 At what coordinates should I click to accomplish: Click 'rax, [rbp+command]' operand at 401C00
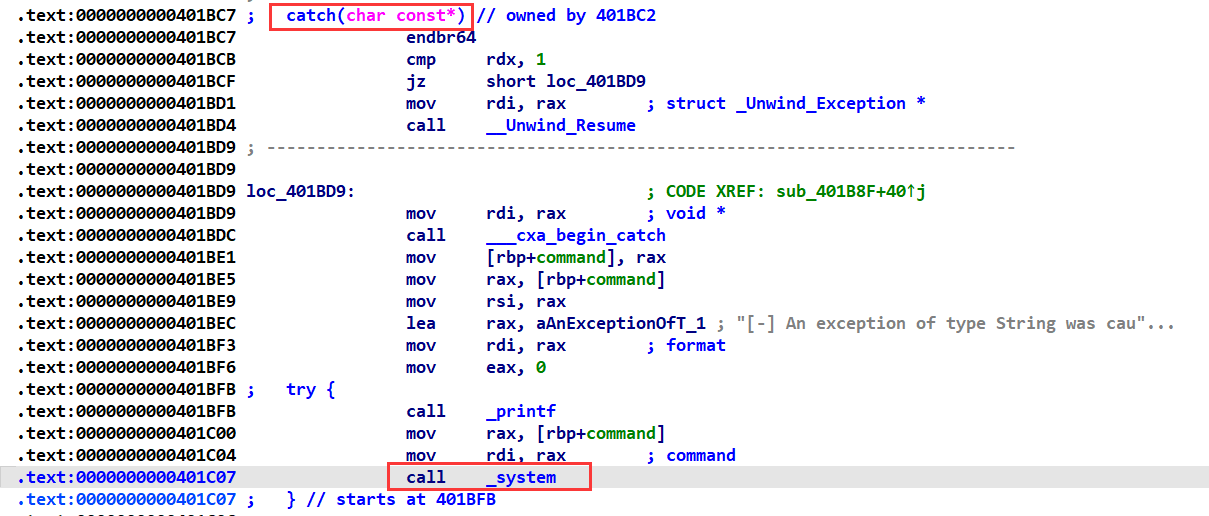576,434
